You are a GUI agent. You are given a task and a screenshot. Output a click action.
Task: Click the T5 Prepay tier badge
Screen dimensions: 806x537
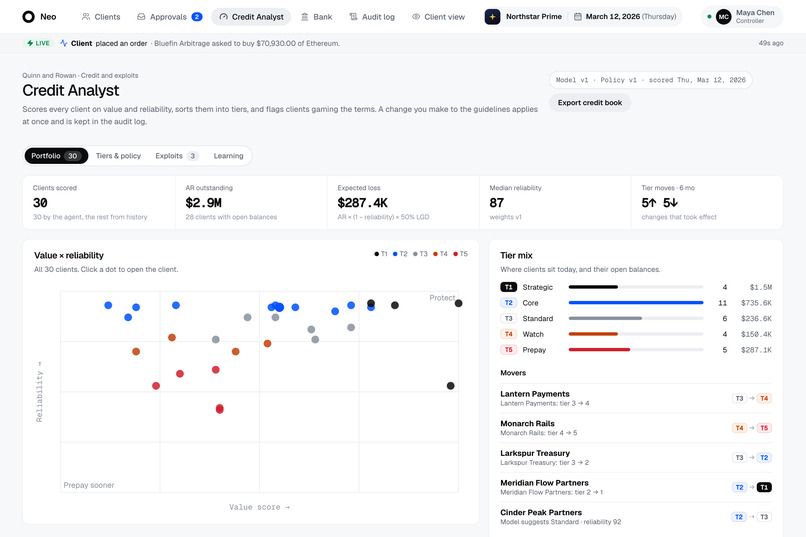tap(508, 350)
